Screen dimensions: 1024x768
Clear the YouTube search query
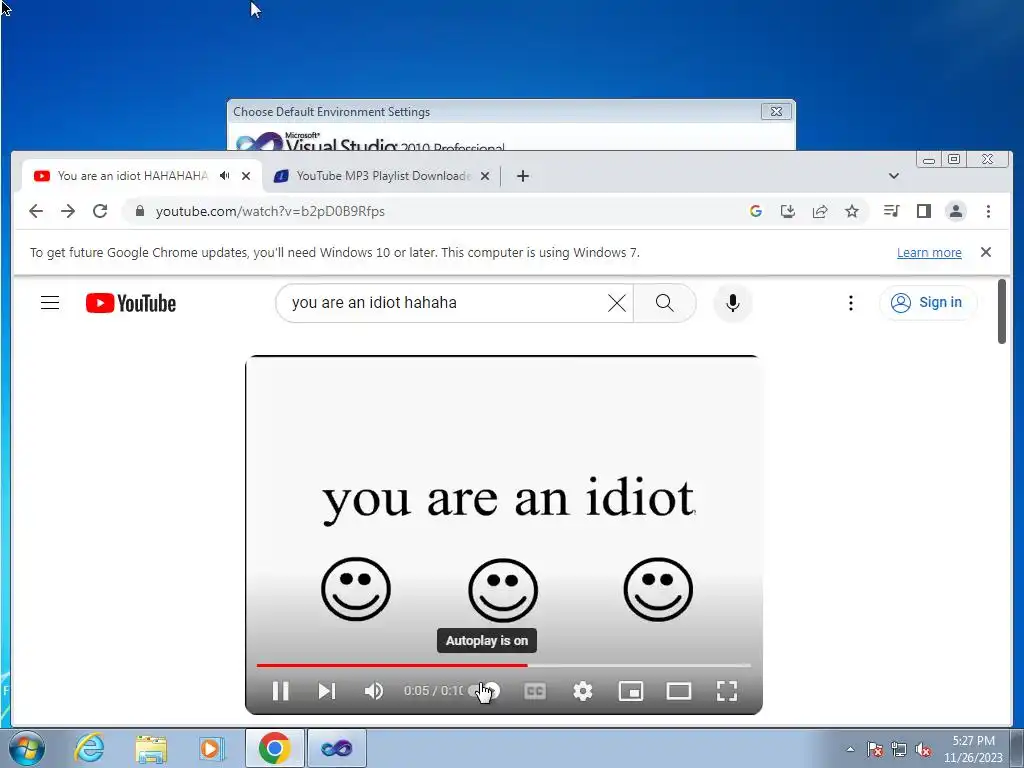coord(616,303)
